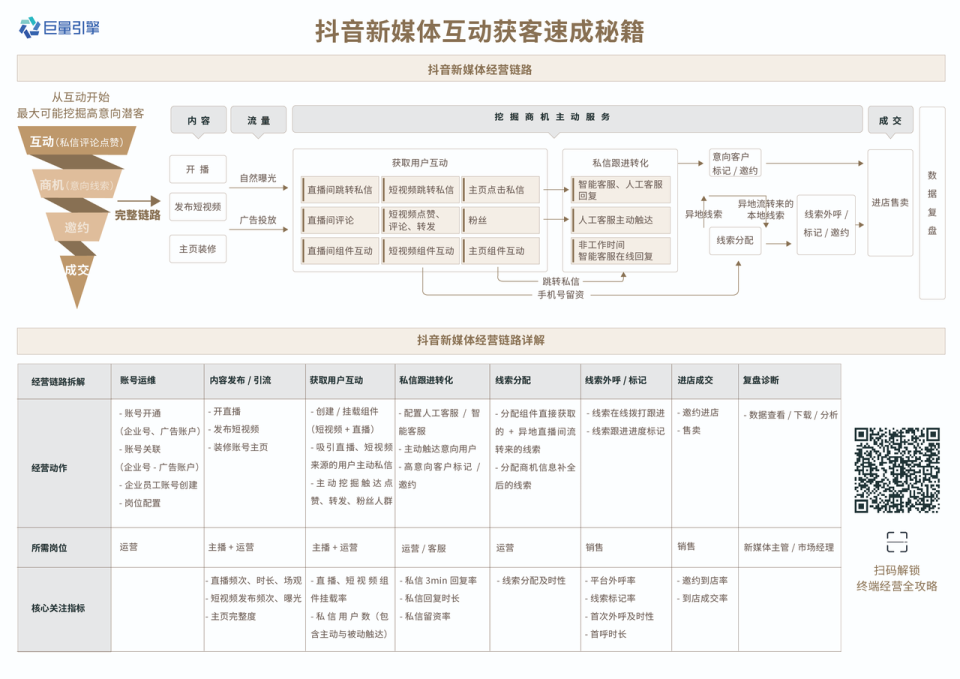Click the 异地线索 label
960x679 pixels.
point(703,214)
